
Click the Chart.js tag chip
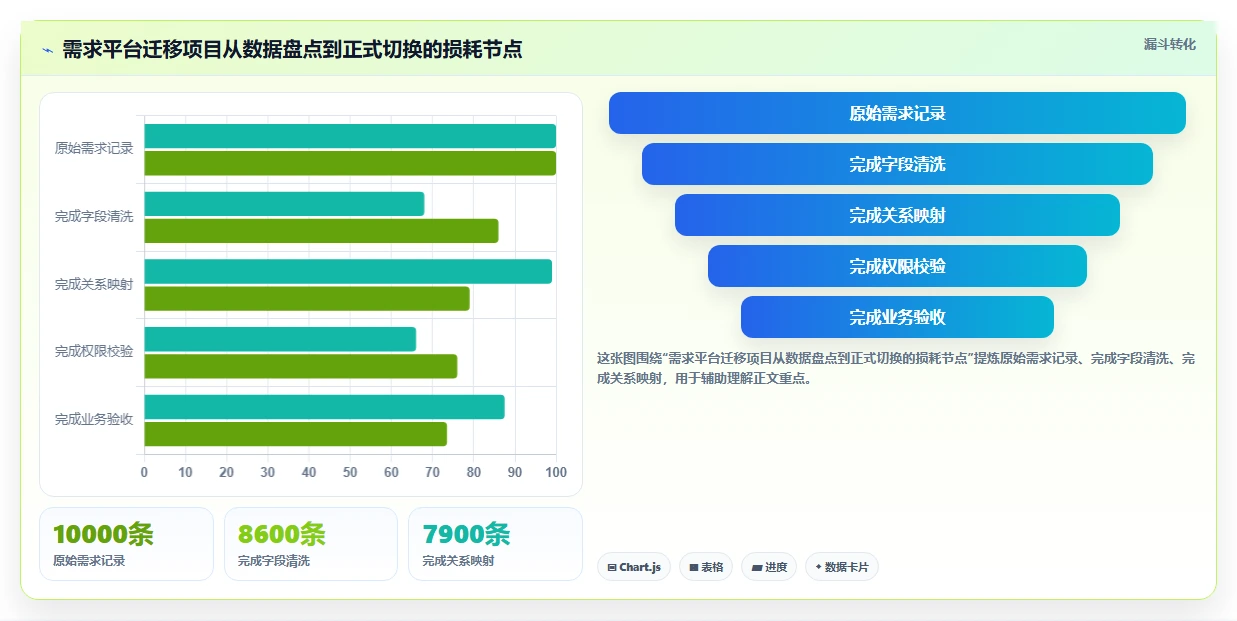pyautogui.click(x=634, y=567)
